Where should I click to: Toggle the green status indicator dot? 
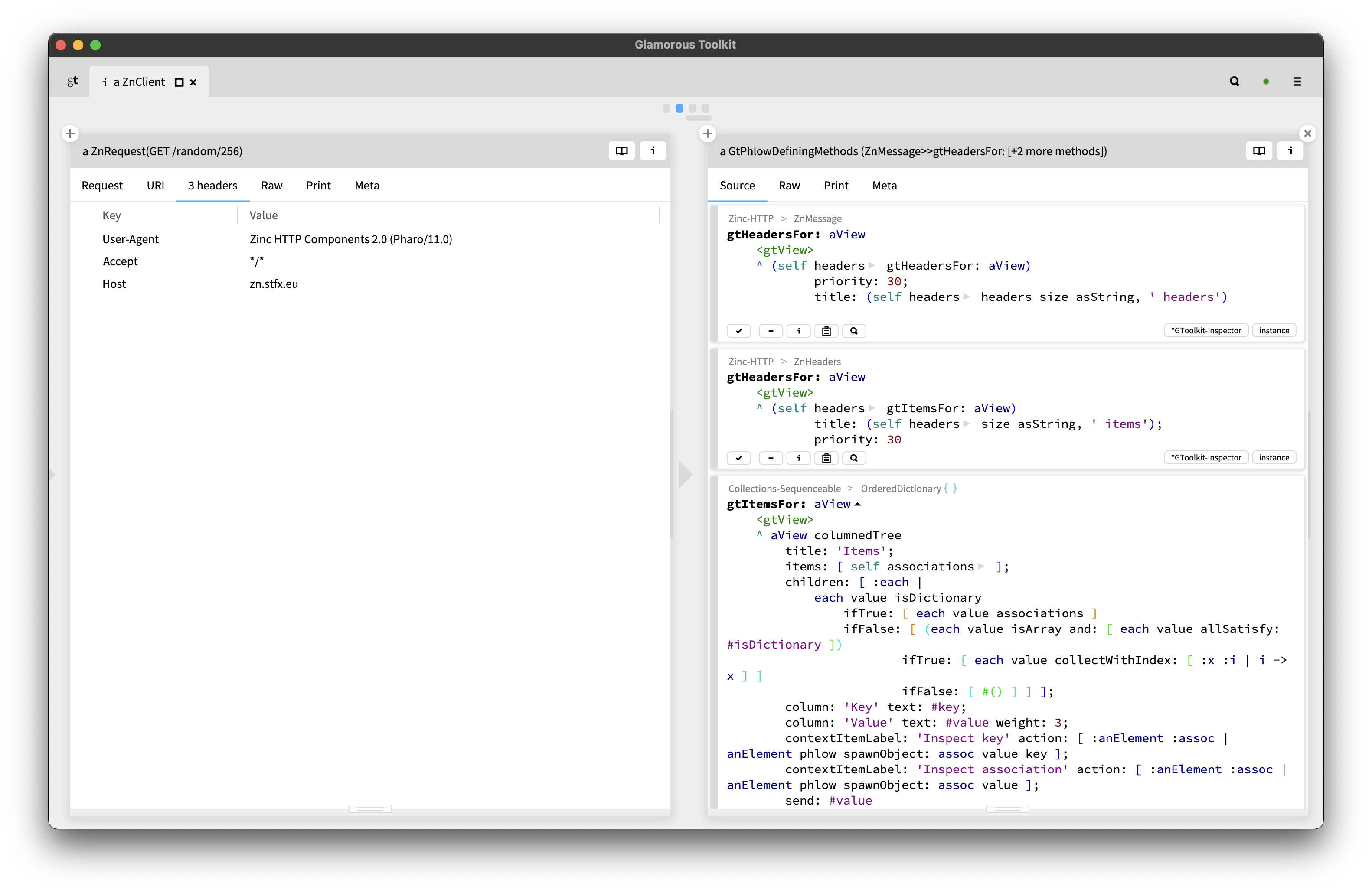pyautogui.click(x=1266, y=81)
